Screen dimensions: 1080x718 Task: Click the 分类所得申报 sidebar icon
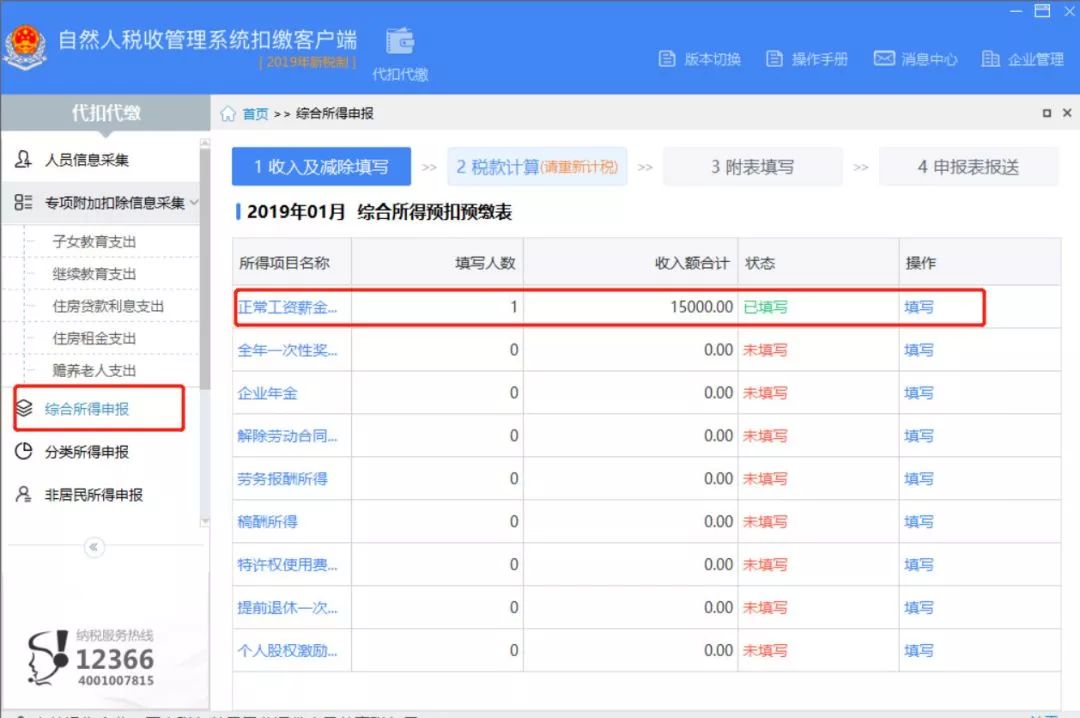coord(25,452)
